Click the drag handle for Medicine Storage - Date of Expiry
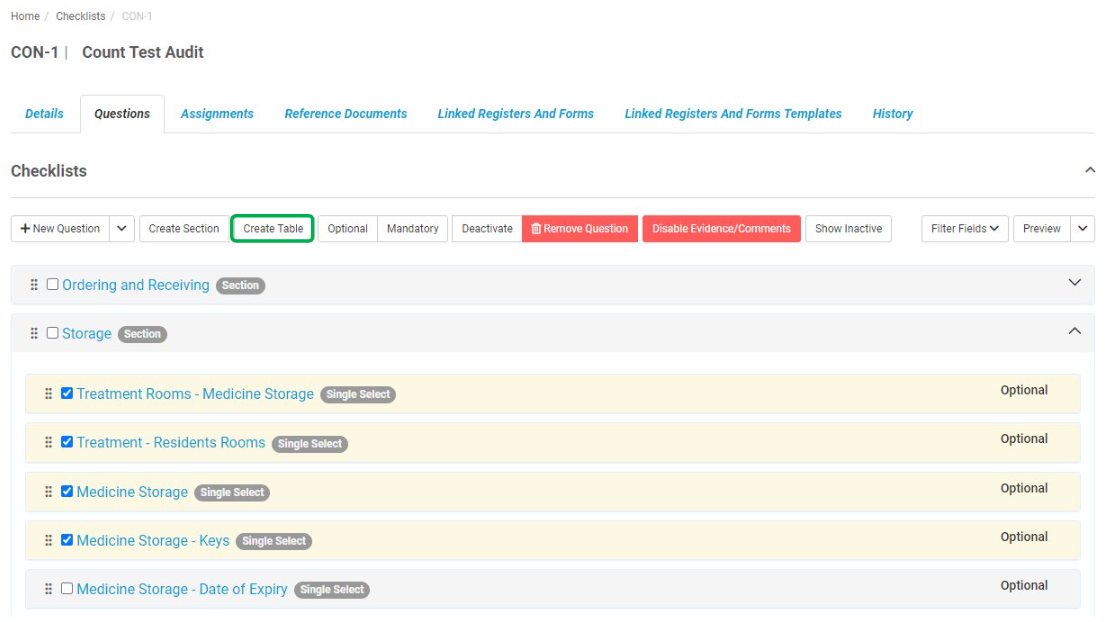This screenshot has width=1108, height=622. pos(49,589)
